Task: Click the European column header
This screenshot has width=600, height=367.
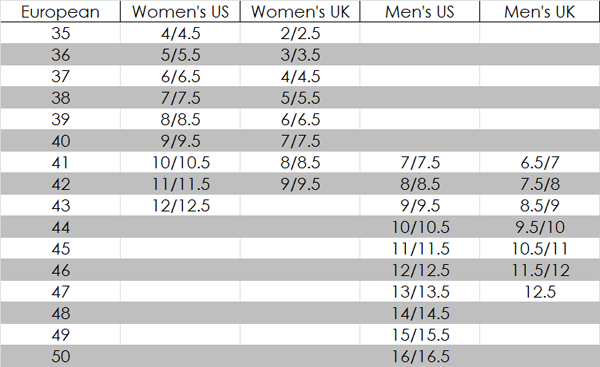Action: click(x=60, y=11)
